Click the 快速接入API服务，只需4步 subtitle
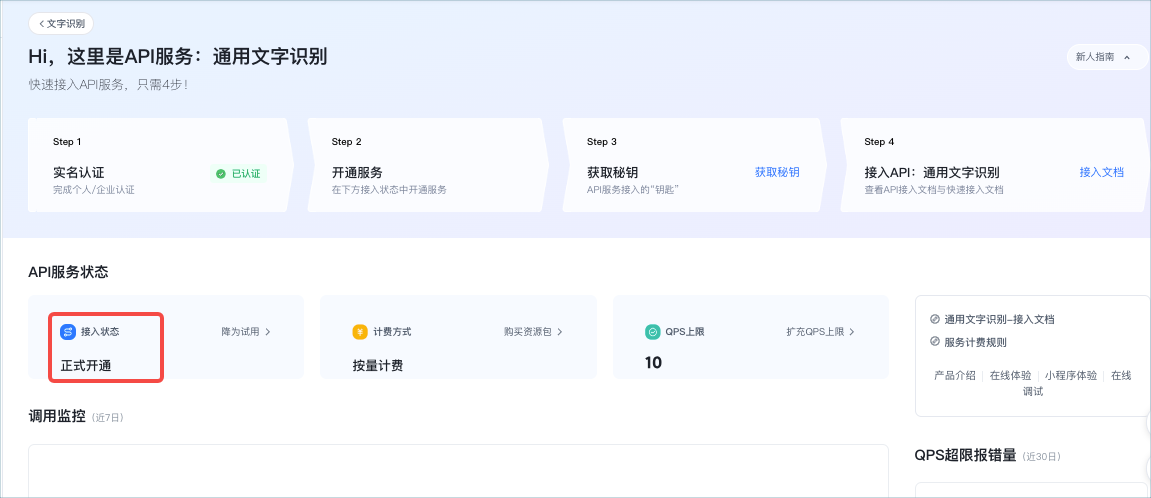This screenshot has width=1151, height=498. pyautogui.click(x=109, y=84)
